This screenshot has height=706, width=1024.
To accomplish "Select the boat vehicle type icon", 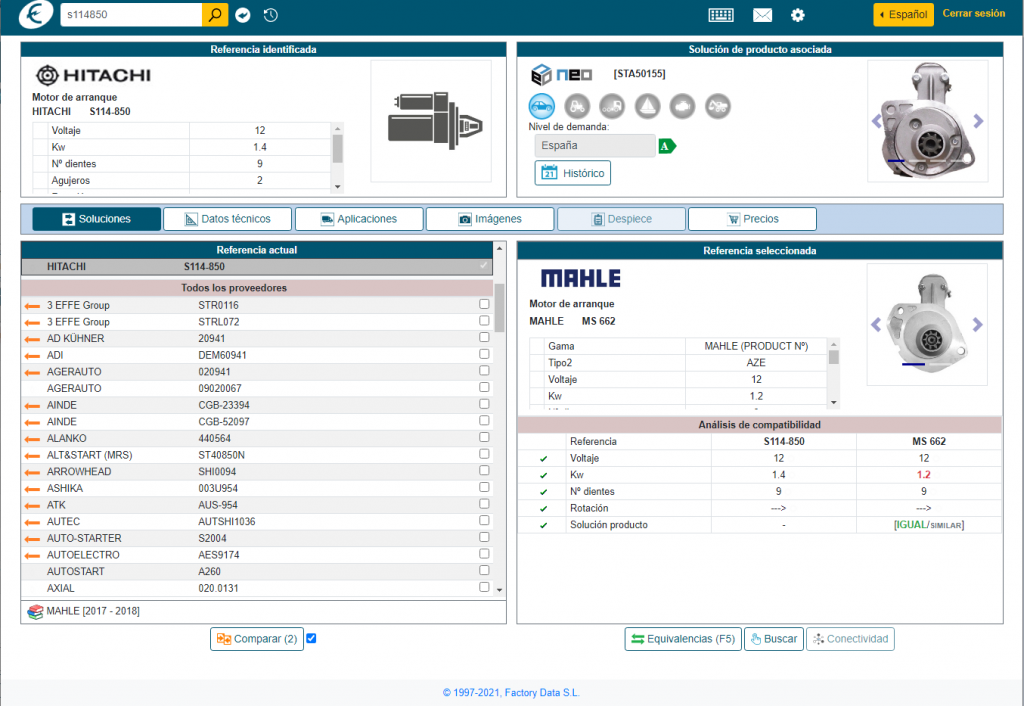I will click(647, 106).
